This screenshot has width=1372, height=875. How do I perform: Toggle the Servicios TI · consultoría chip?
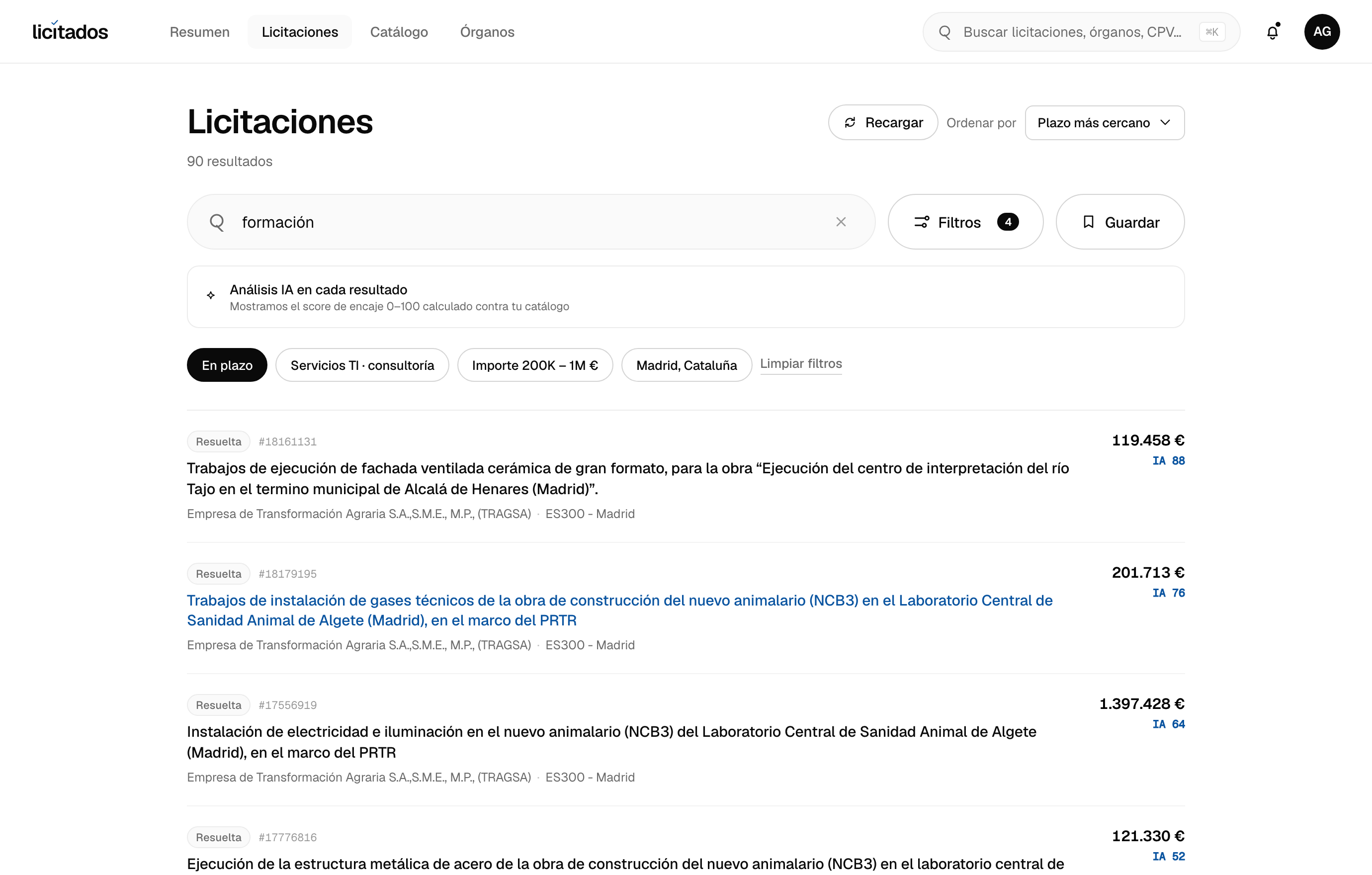click(362, 365)
